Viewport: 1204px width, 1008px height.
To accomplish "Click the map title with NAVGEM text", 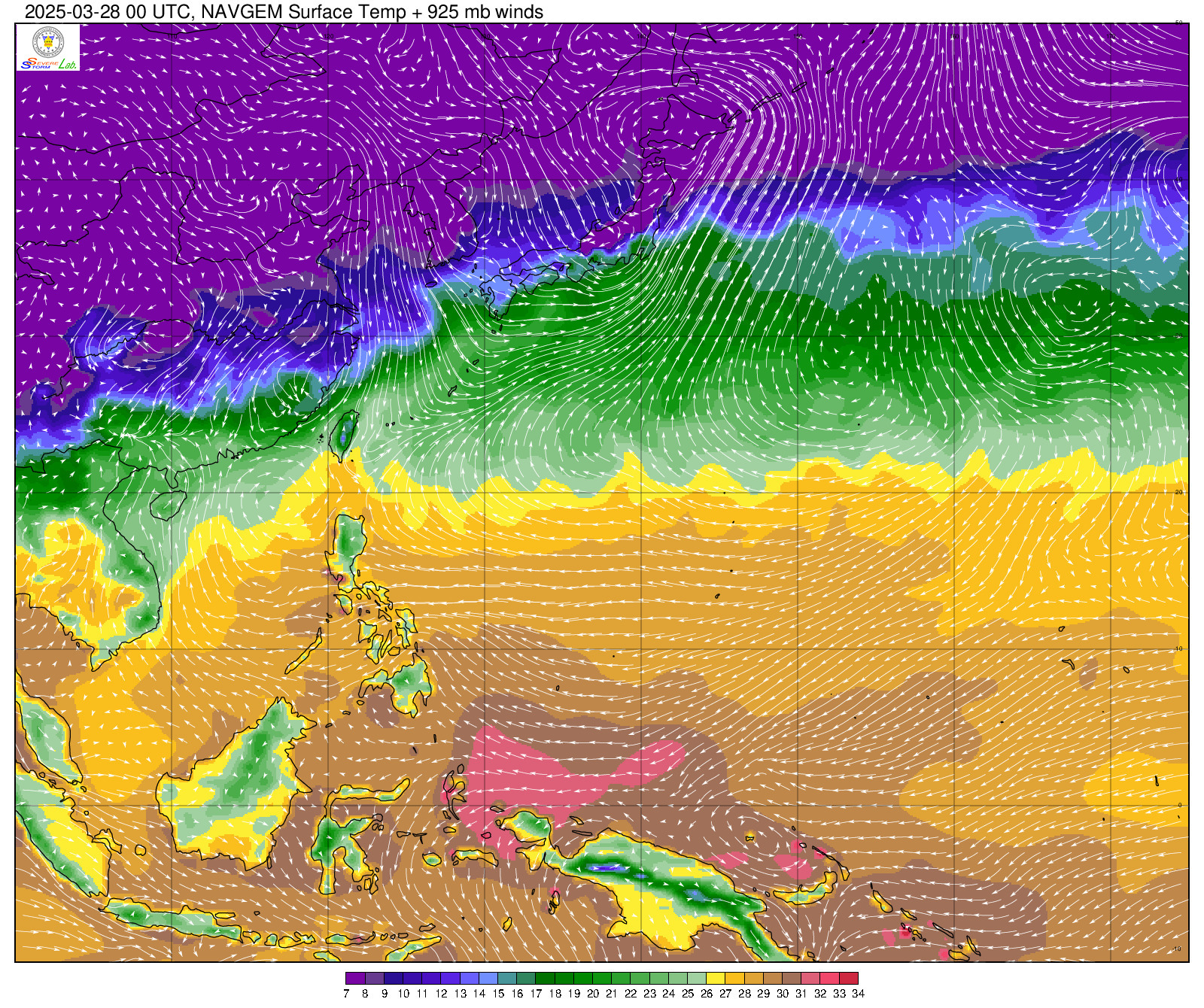I will (x=284, y=12).
